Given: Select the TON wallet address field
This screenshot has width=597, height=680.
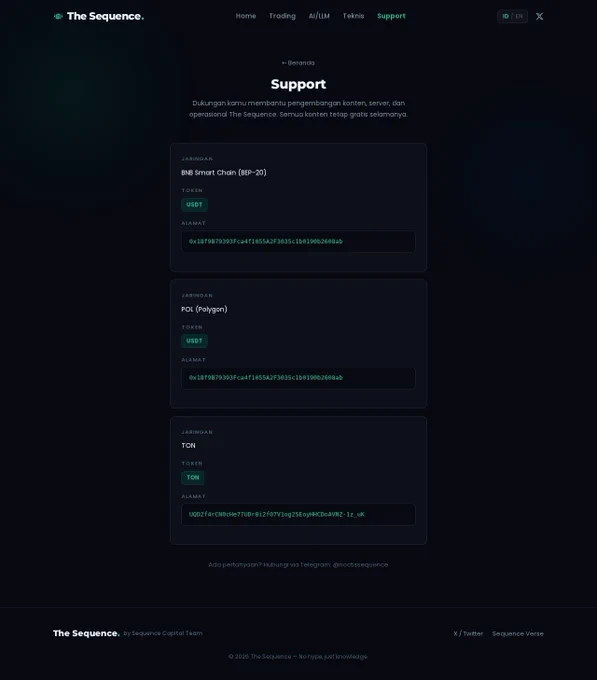Looking at the screenshot, I should click(x=298, y=514).
